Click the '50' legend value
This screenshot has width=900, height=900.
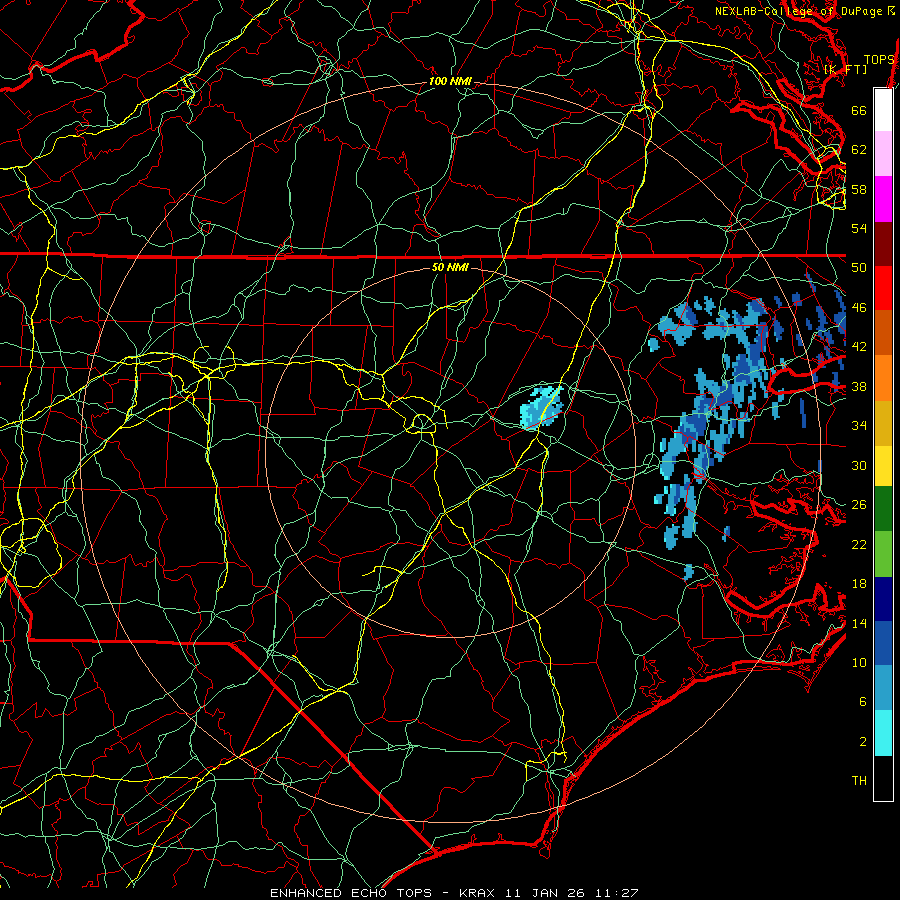[x=859, y=268]
